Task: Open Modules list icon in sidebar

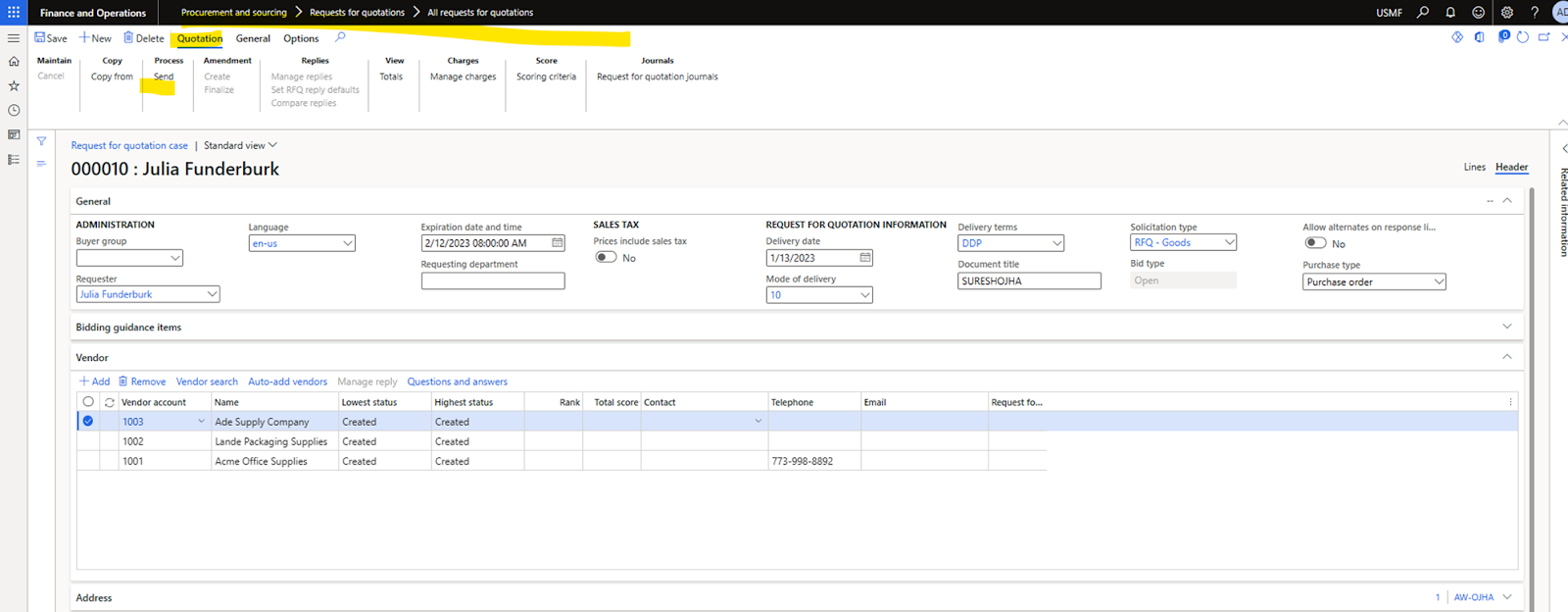Action: [x=14, y=159]
